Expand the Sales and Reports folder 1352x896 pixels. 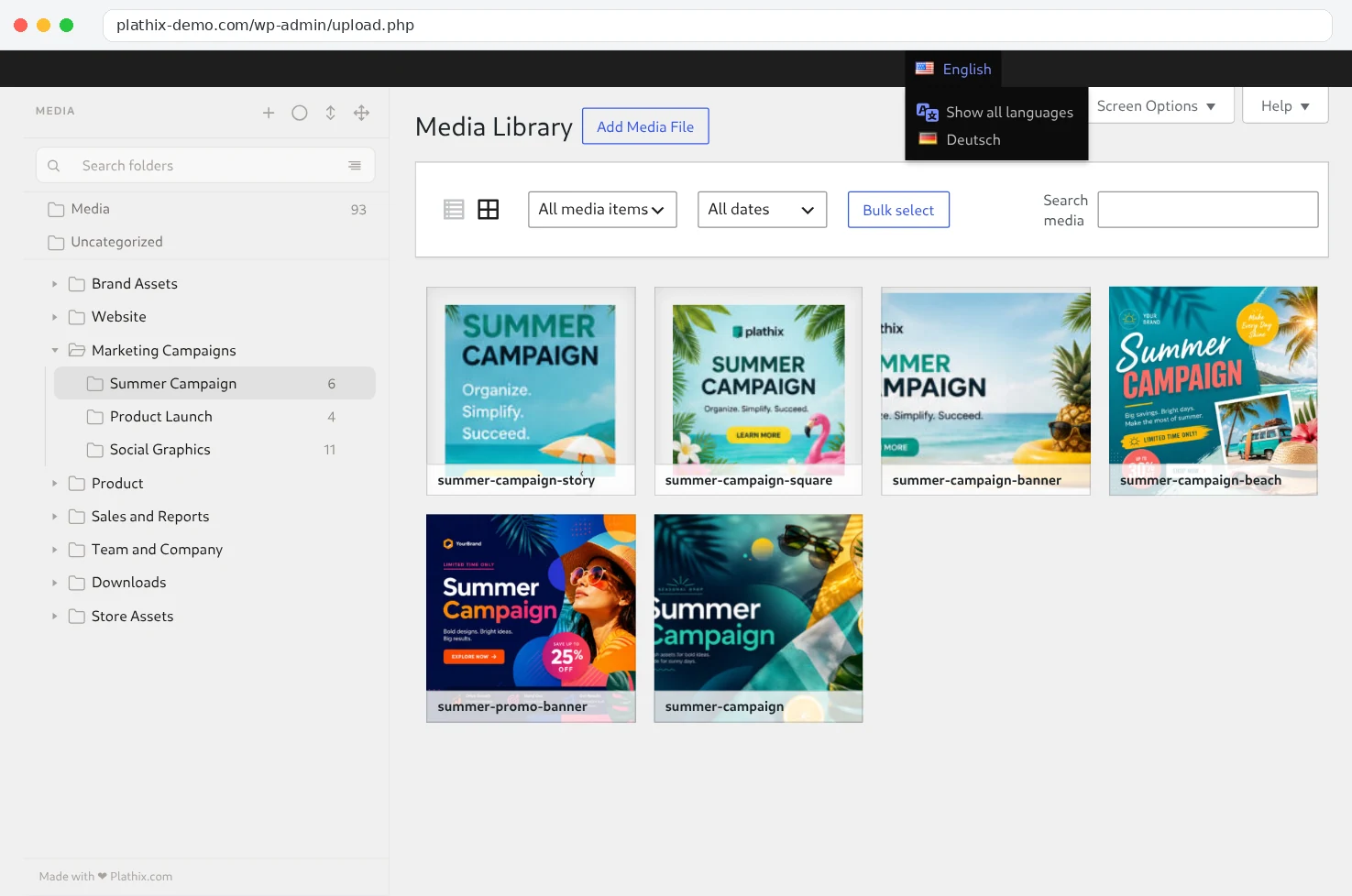[55, 517]
